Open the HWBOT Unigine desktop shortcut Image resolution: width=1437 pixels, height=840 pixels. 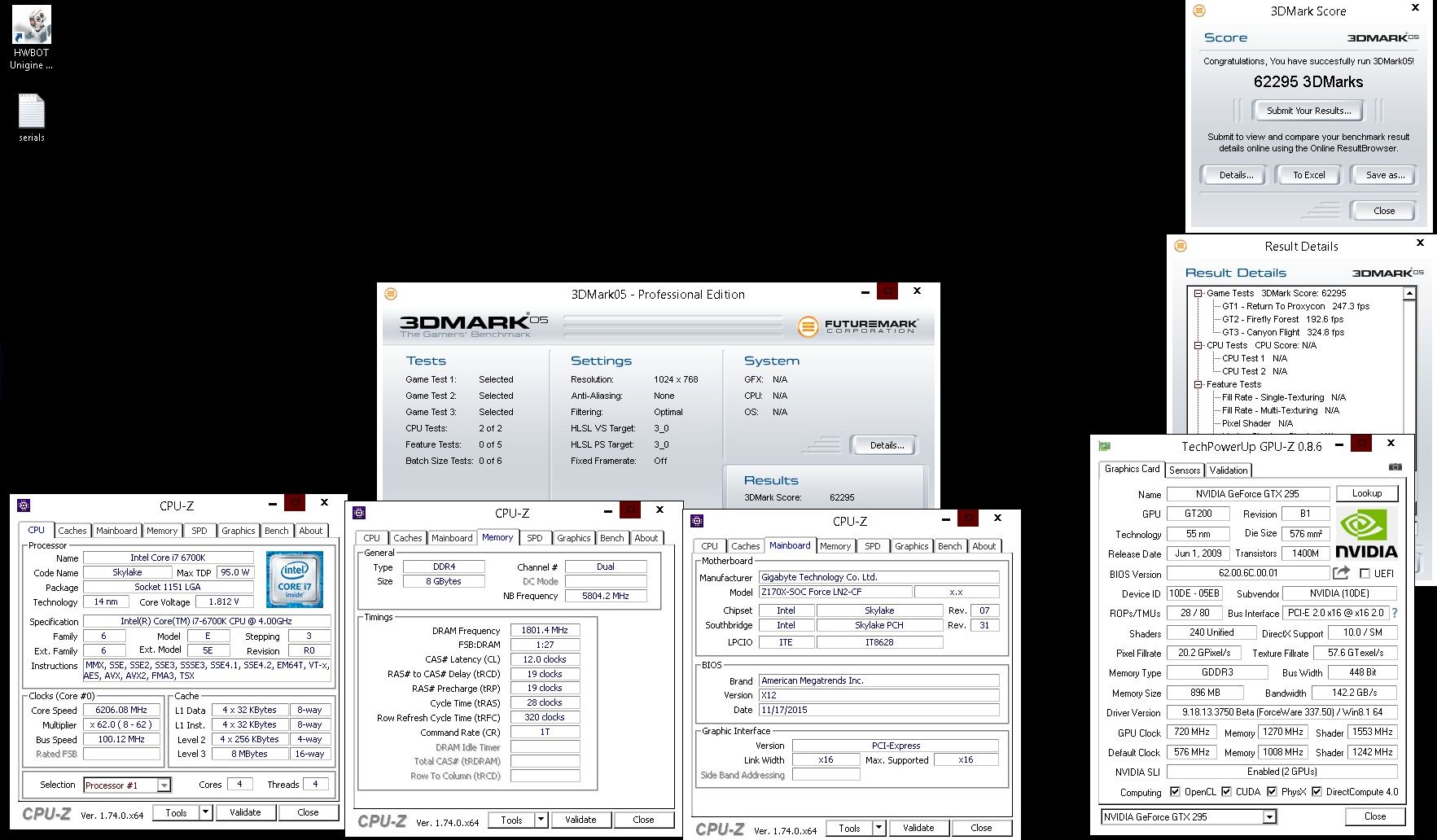pos(31,37)
